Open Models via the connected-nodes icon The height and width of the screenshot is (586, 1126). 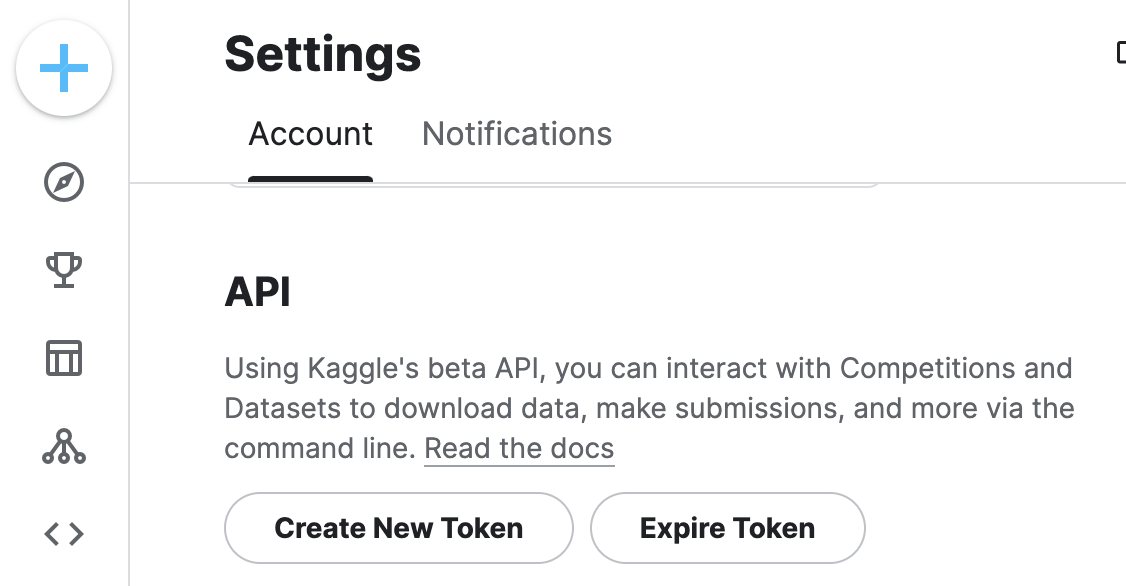pyautogui.click(x=64, y=447)
